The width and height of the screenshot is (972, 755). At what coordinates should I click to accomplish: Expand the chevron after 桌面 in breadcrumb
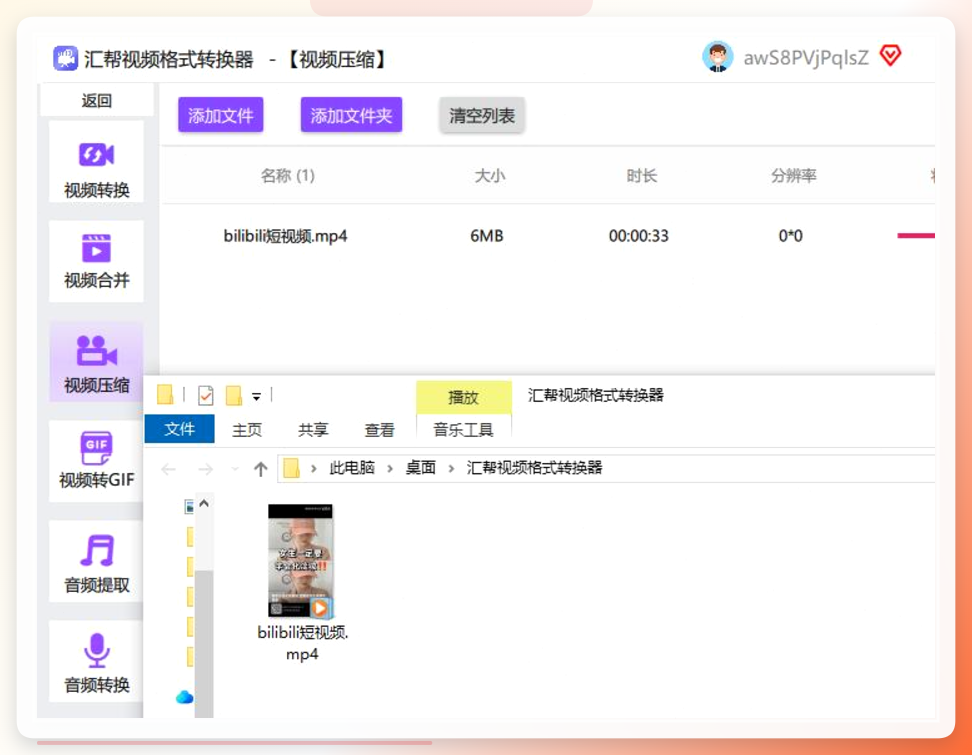(x=451, y=469)
